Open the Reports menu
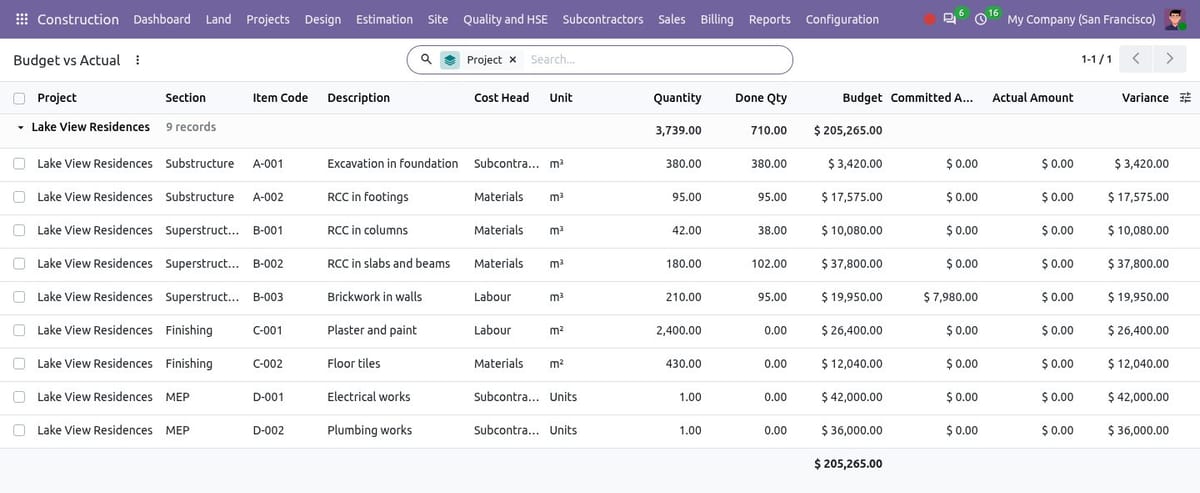Viewport: 1200px width, 493px height. tap(769, 19)
